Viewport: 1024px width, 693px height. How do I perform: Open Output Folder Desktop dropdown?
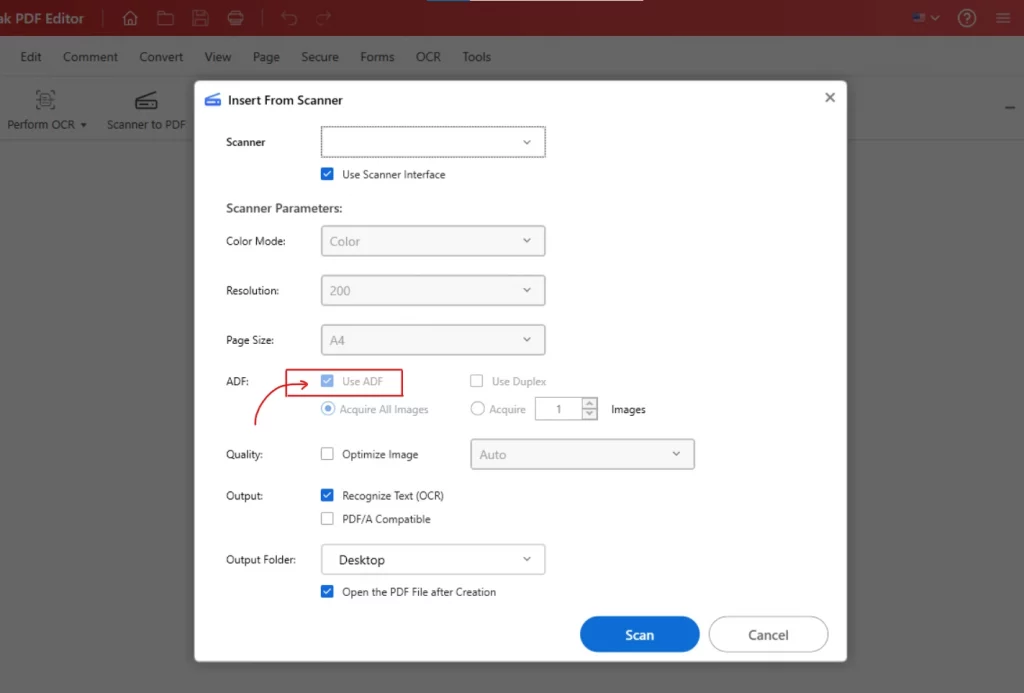point(433,559)
